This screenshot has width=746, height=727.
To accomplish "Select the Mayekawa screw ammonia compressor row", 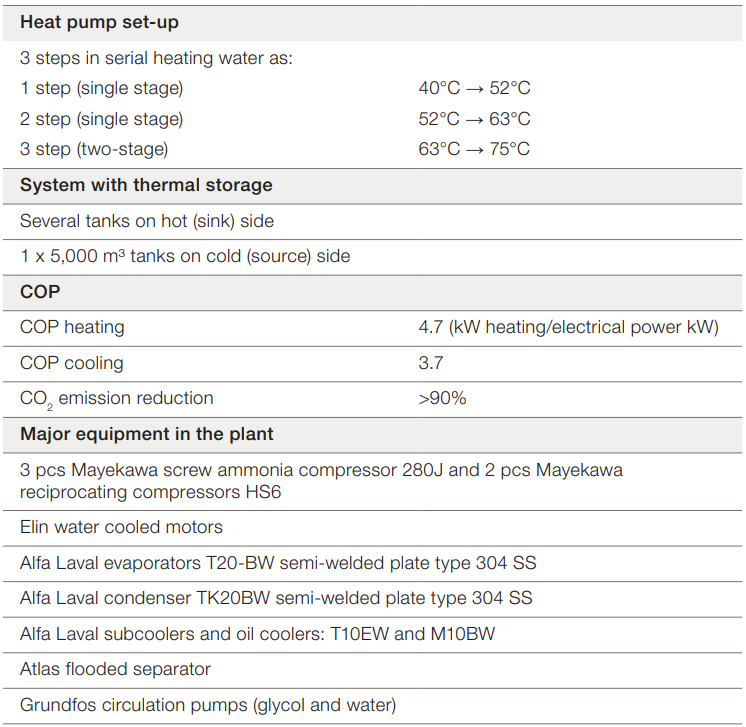I will click(321, 480).
